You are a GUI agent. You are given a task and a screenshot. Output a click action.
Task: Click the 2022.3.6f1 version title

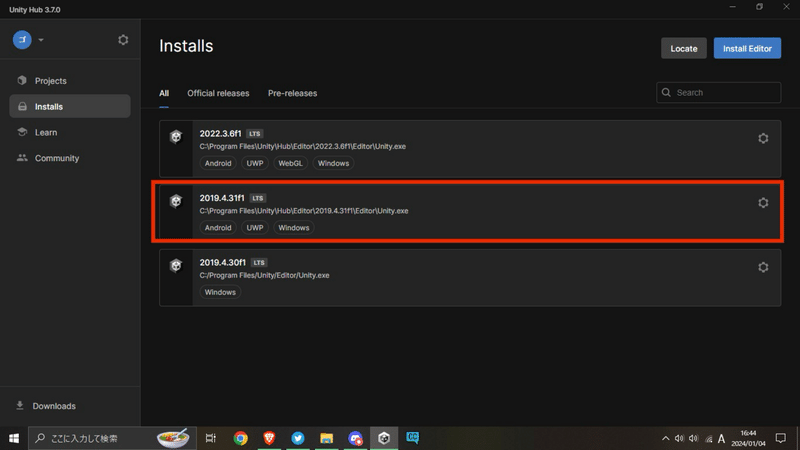pyautogui.click(x=220, y=134)
